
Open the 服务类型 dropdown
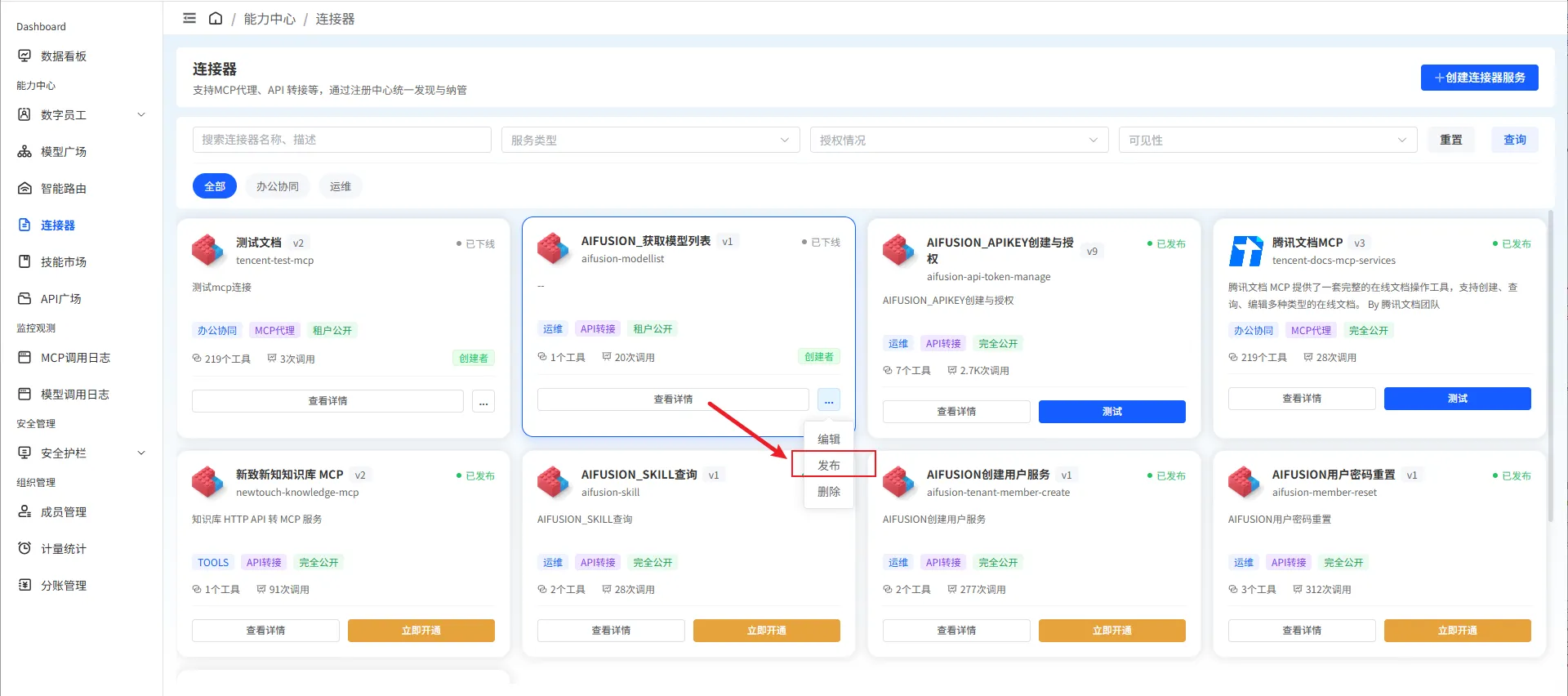click(x=650, y=140)
